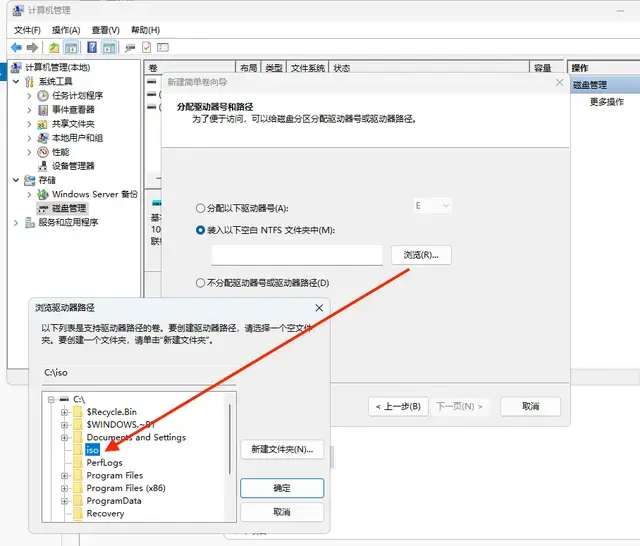Click the blue Help question mark icon
This screenshot has height=546, width=640.
pyautogui.click(x=92, y=47)
